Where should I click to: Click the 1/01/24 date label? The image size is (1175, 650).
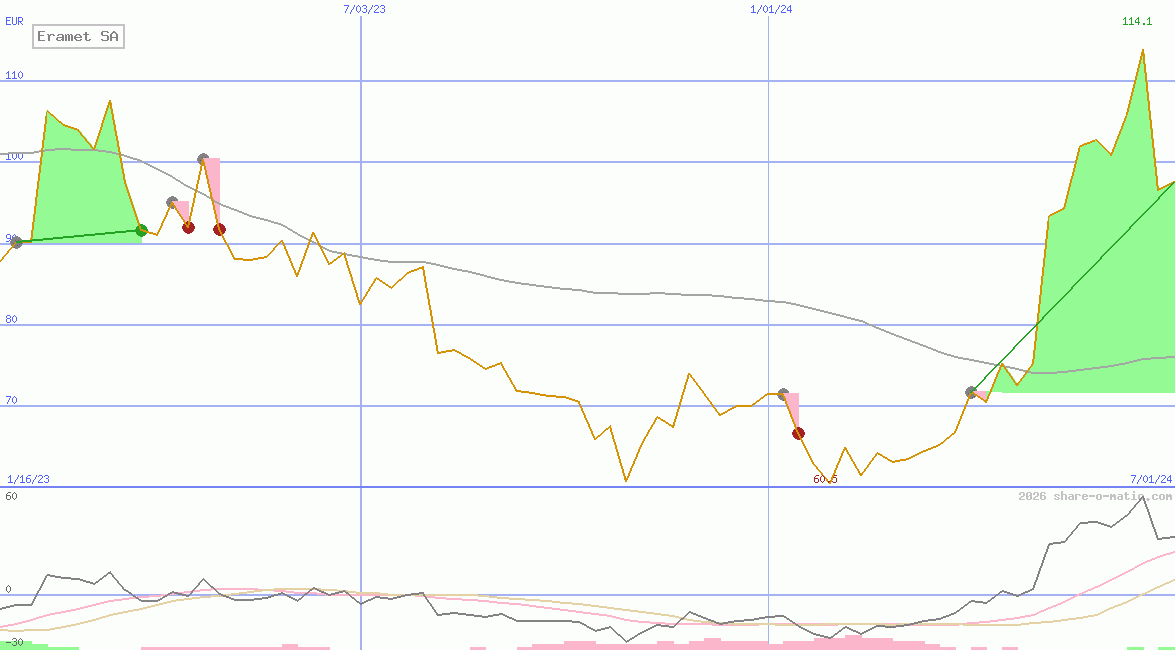[771, 9]
